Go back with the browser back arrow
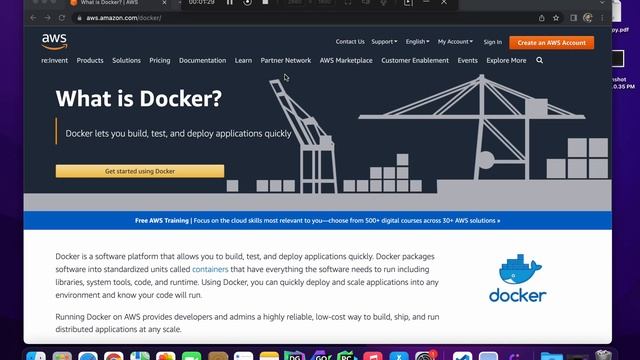 tap(33, 18)
